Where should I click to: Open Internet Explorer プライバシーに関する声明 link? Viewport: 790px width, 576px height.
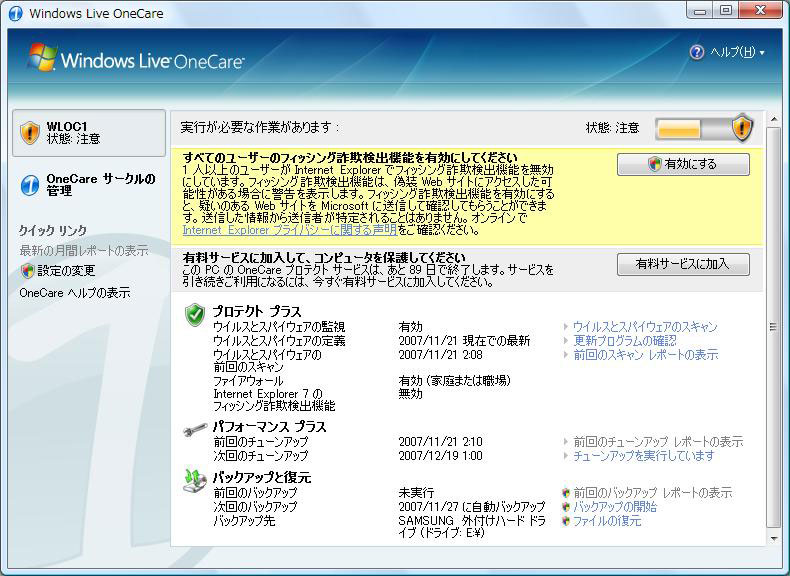pos(290,230)
